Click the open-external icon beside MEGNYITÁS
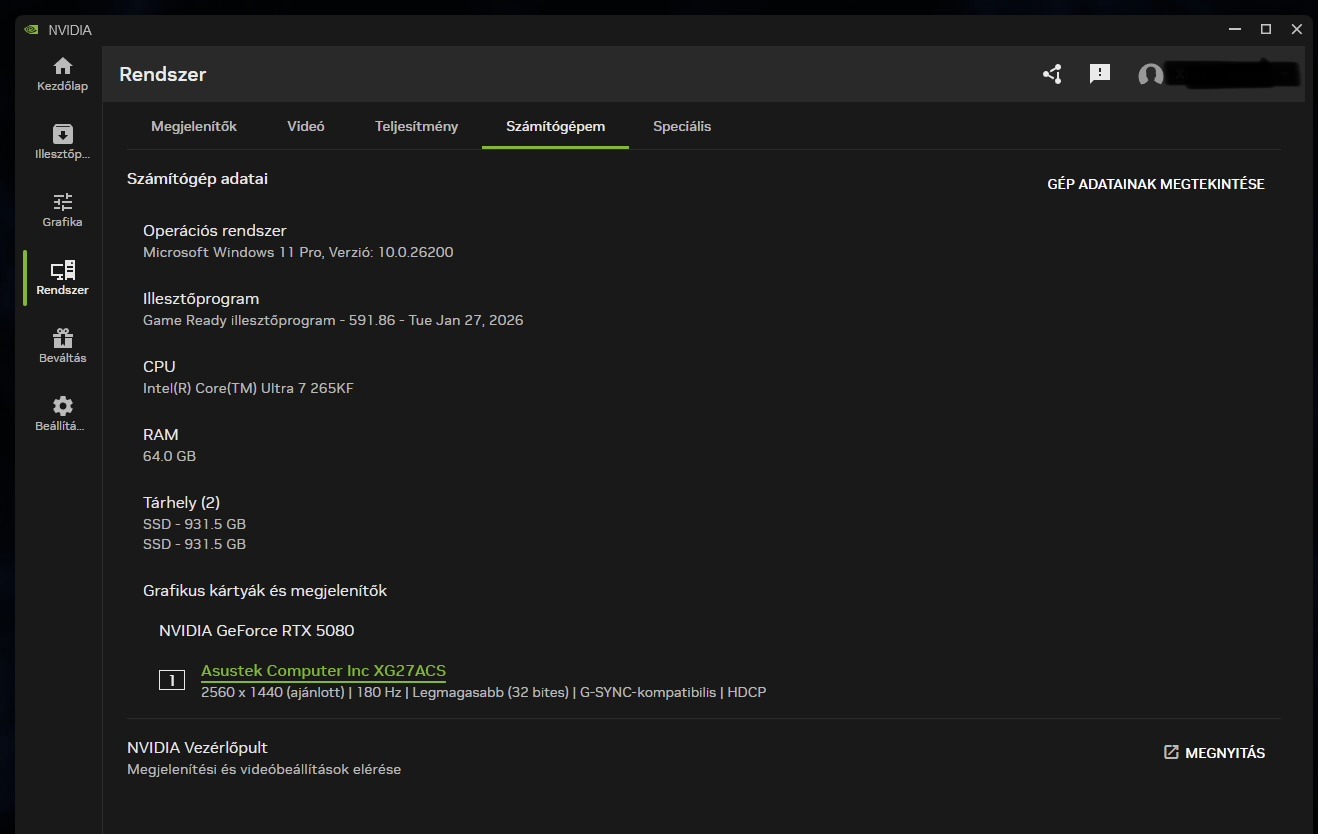 [1171, 752]
